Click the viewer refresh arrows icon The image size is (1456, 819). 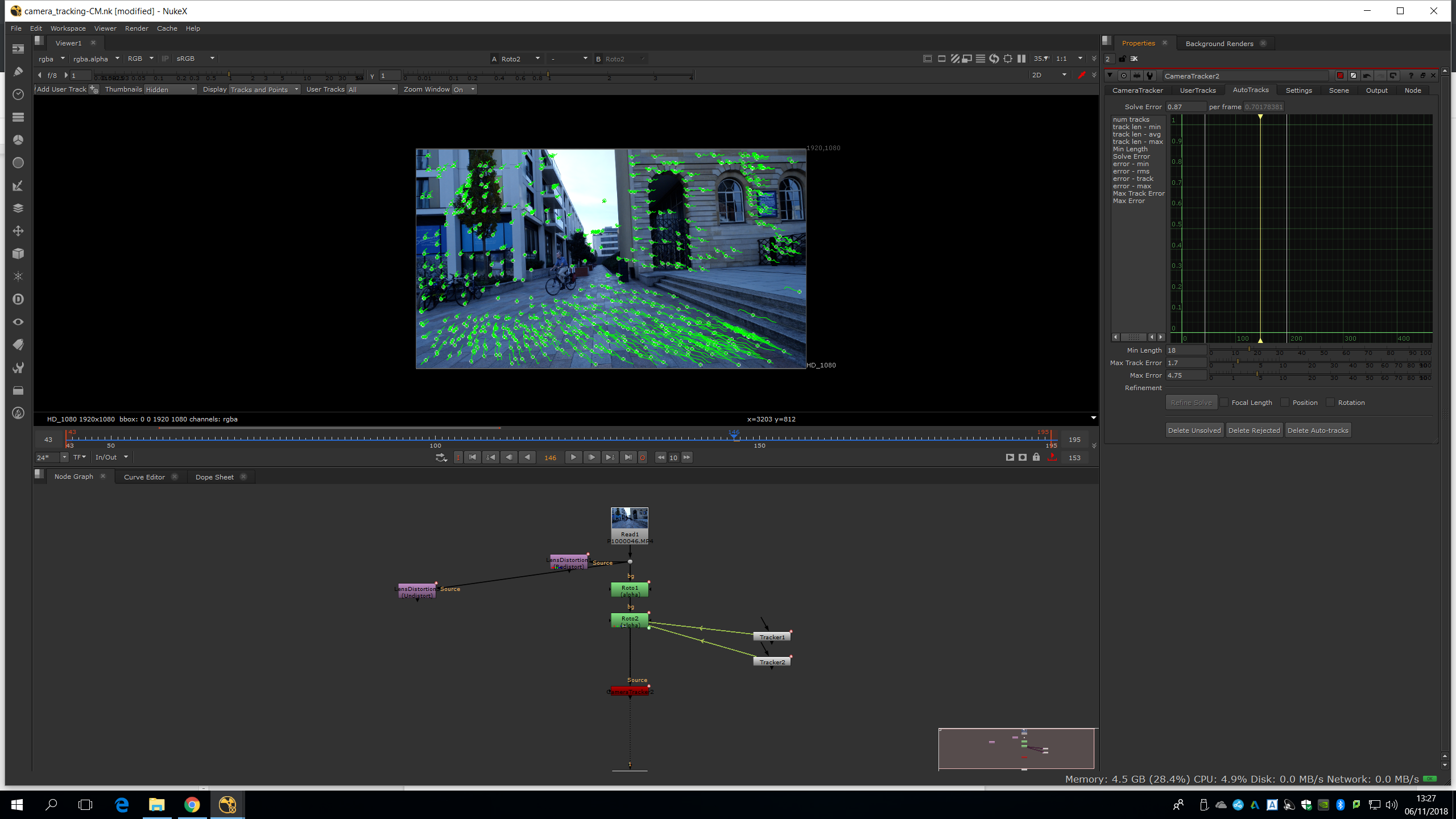point(994,59)
